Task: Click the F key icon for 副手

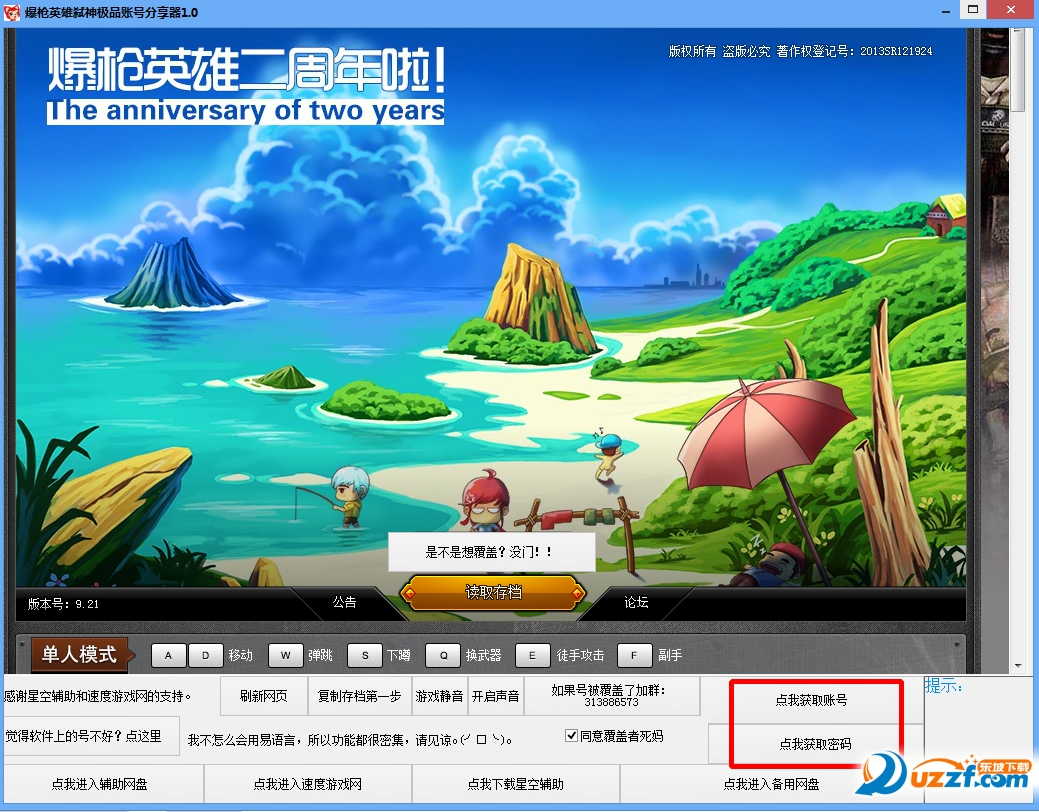Action: 634,656
